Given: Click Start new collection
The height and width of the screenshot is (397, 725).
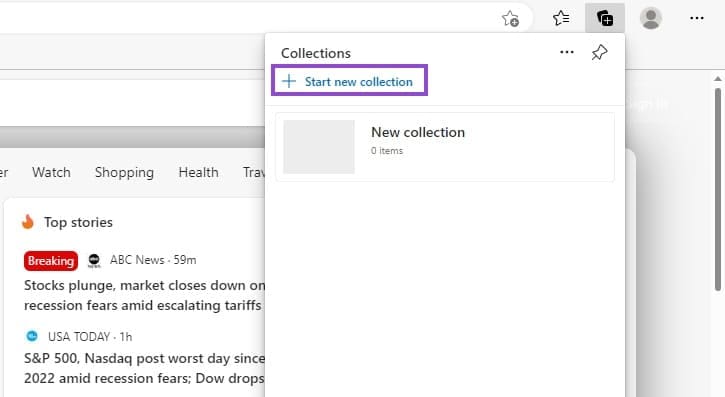Looking at the screenshot, I should (x=349, y=81).
